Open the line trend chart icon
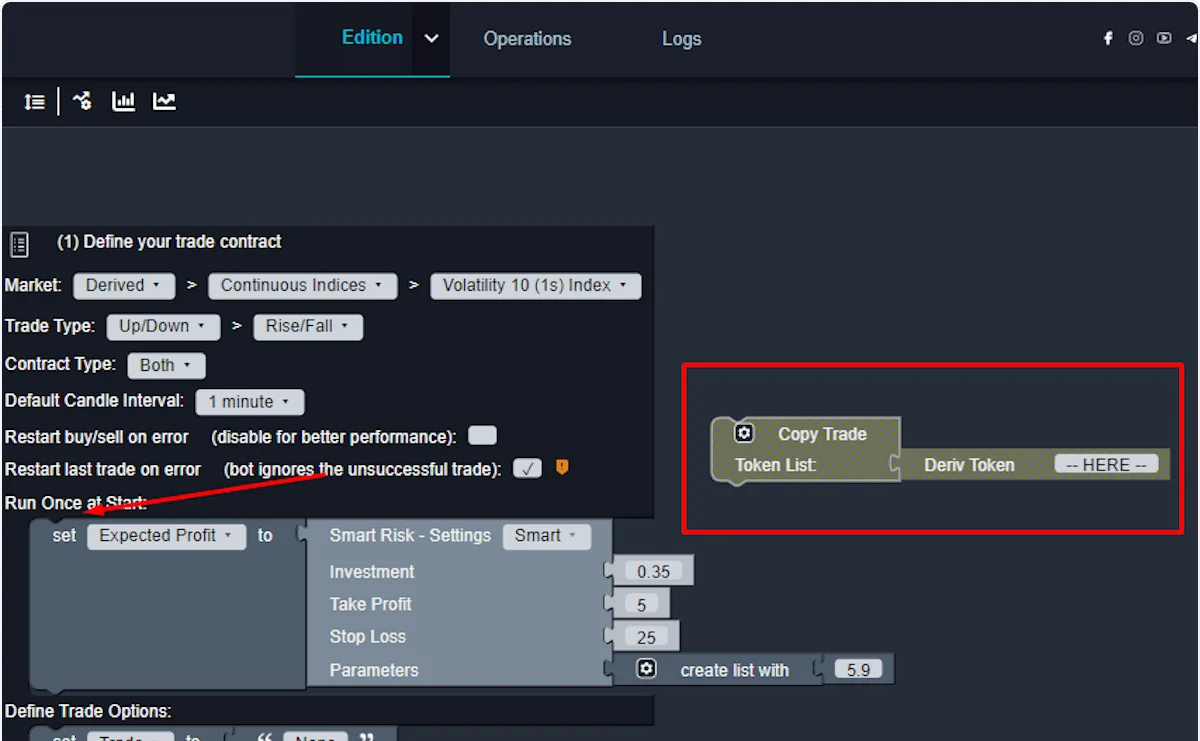The height and width of the screenshot is (741, 1200). (164, 101)
